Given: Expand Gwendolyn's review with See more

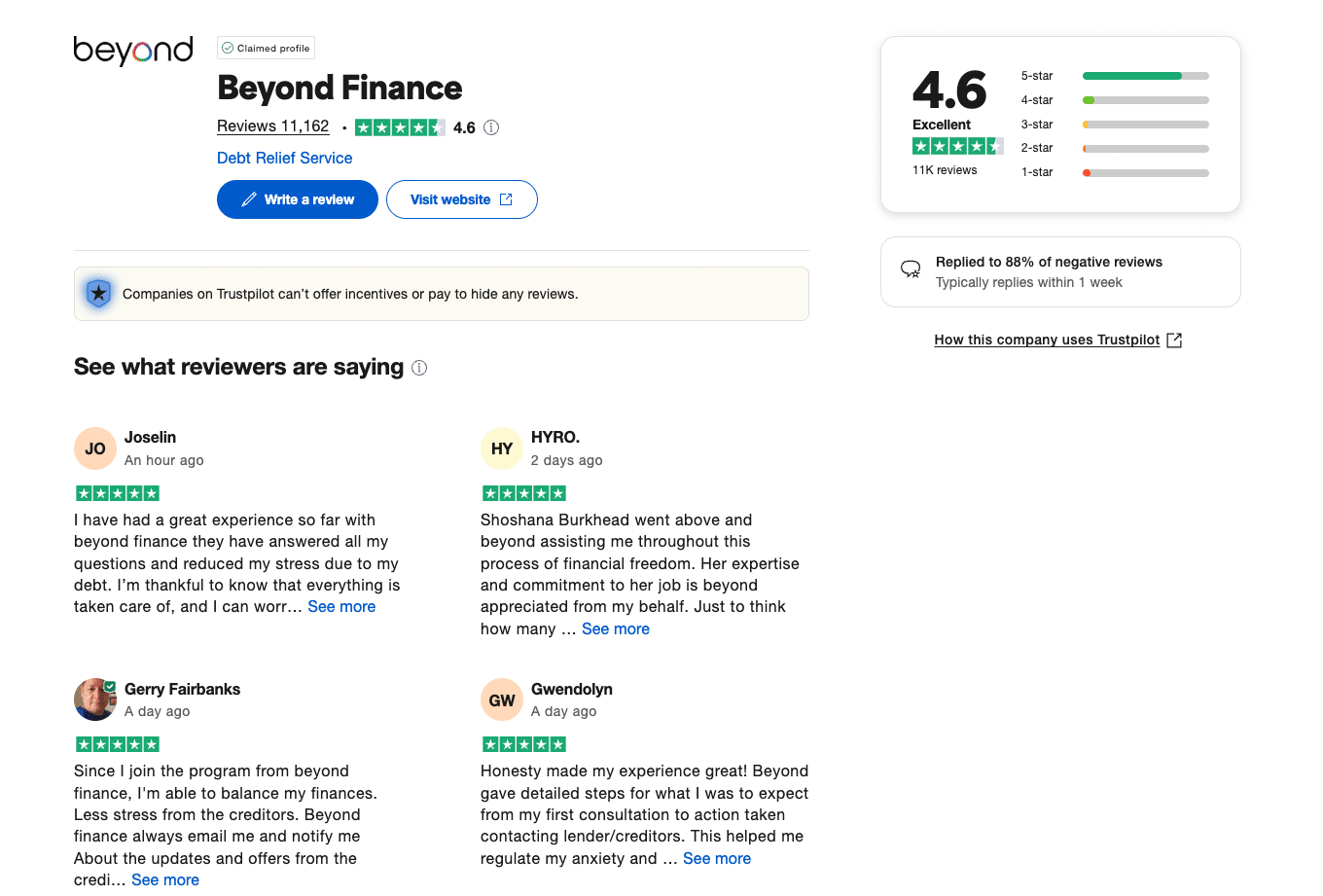Looking at the screenshot, I should (717, 858).
